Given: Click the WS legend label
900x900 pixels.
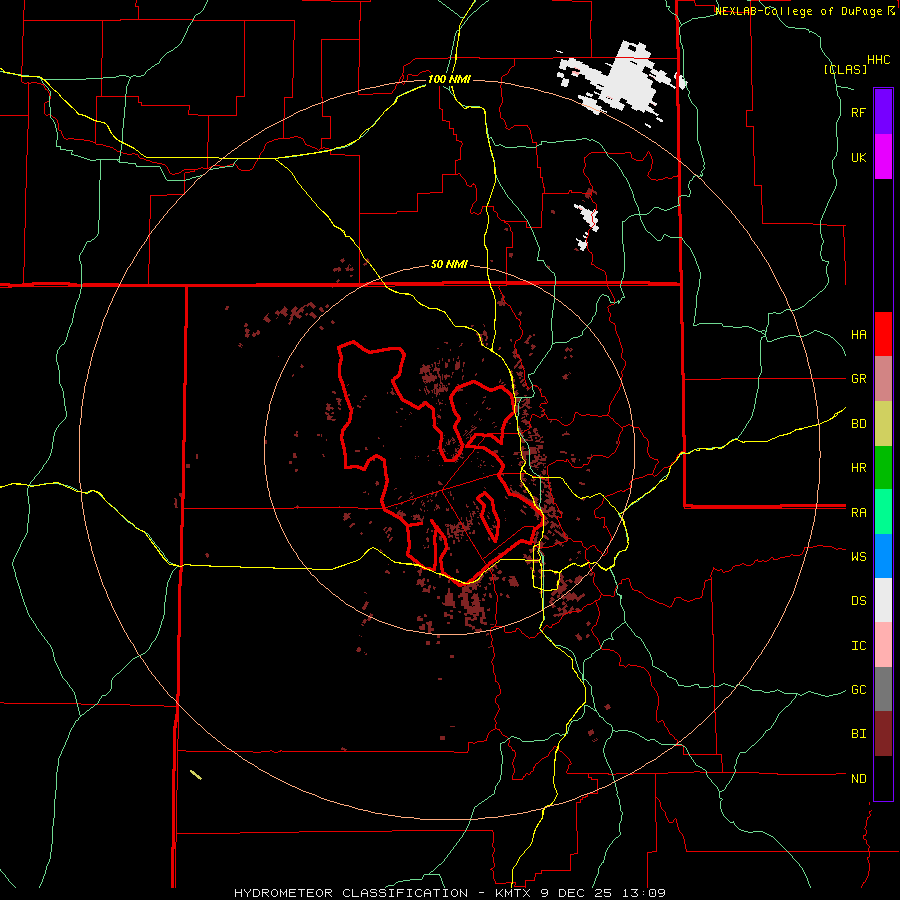Looking at the screenshot, I should 858,557.
